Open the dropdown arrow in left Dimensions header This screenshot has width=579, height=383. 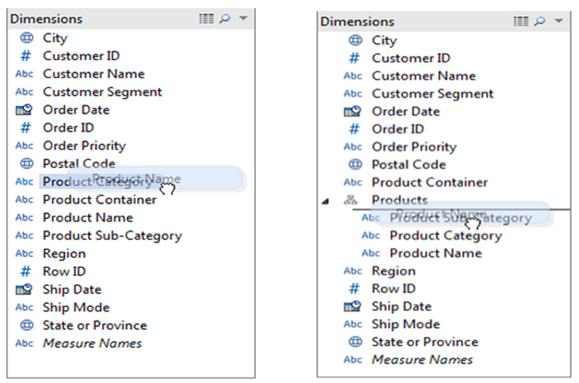point(243,18)
